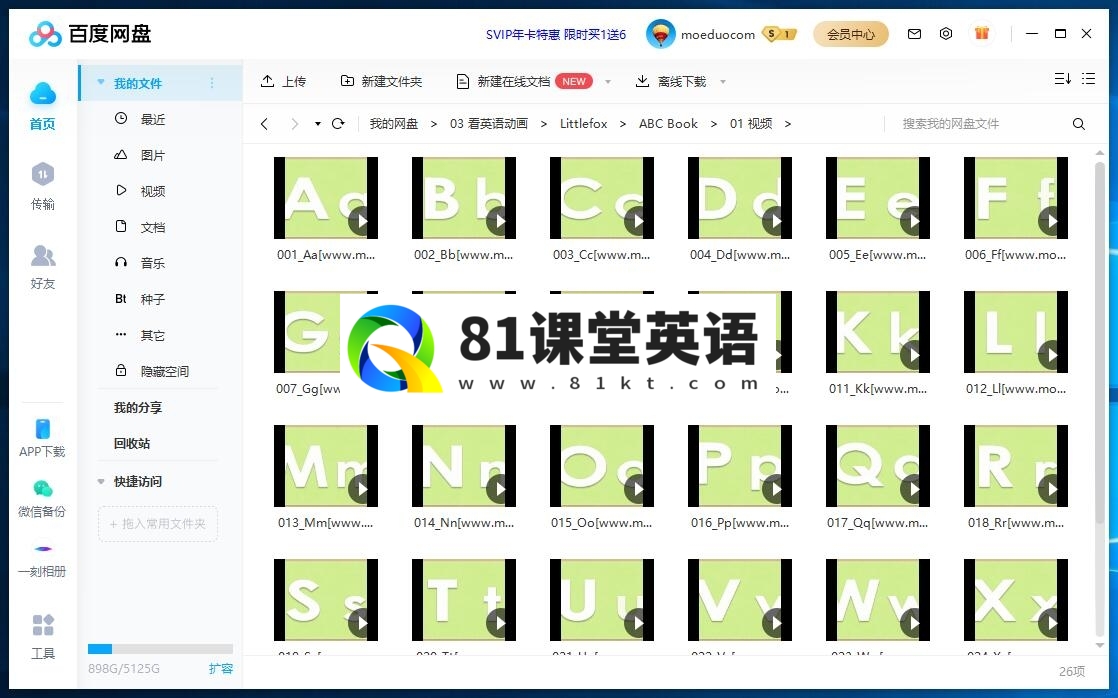
Task: Expand breadcrumb arrow after 01 视频
Action: pos(787,124)
